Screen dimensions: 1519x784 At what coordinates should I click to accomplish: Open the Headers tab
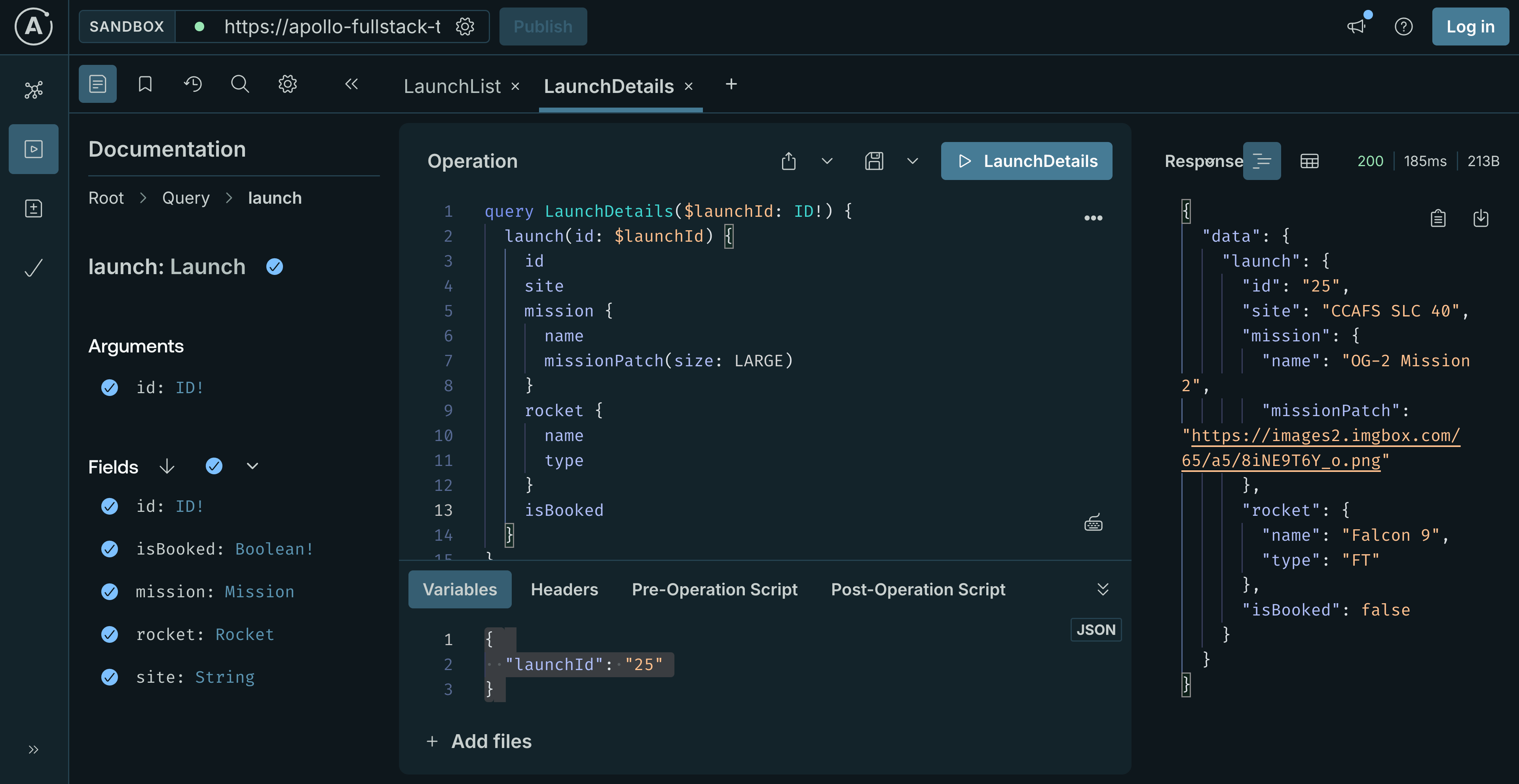click(x=564, y=589)
